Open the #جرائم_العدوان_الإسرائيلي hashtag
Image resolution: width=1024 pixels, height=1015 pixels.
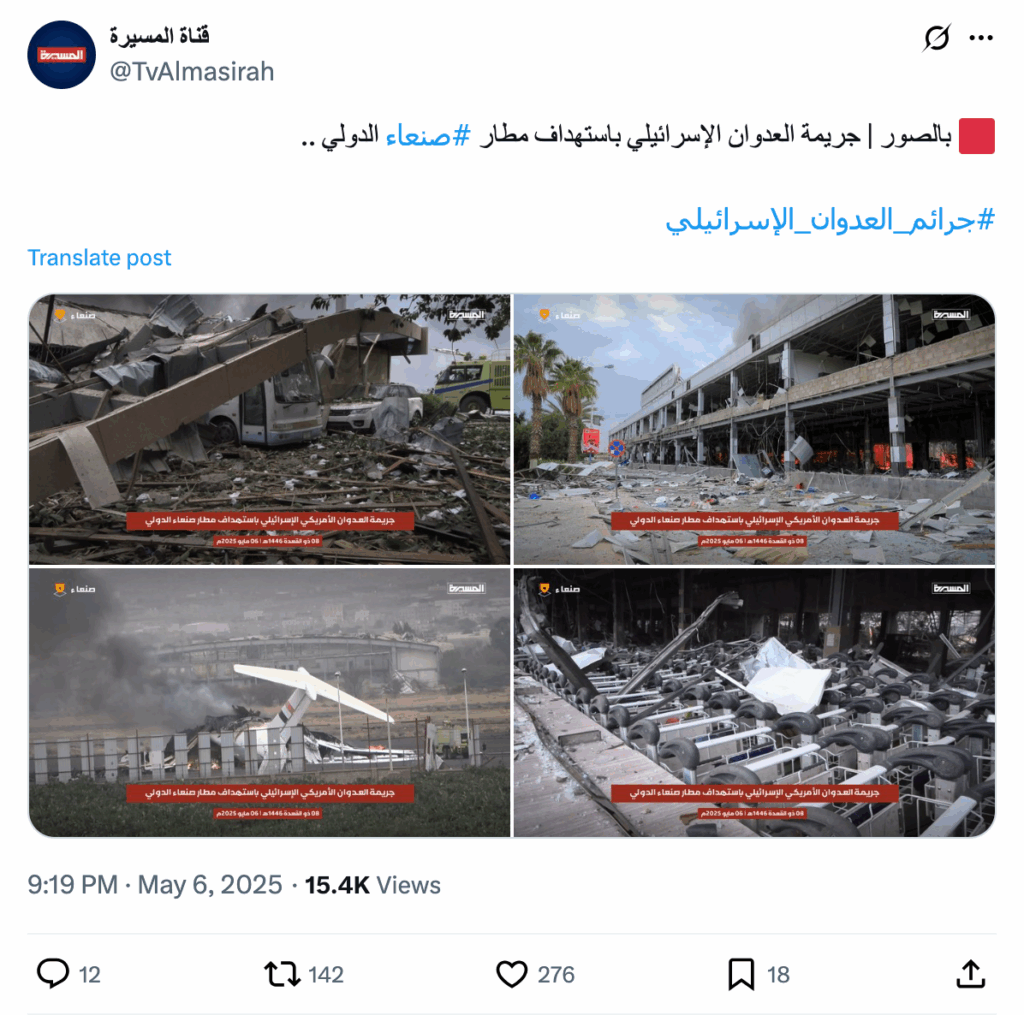coord(829,220)
